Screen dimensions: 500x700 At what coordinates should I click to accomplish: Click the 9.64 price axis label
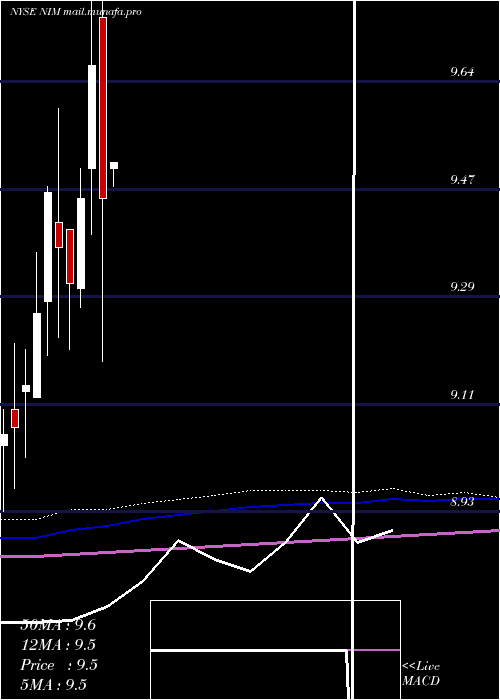tap(462, 71)
